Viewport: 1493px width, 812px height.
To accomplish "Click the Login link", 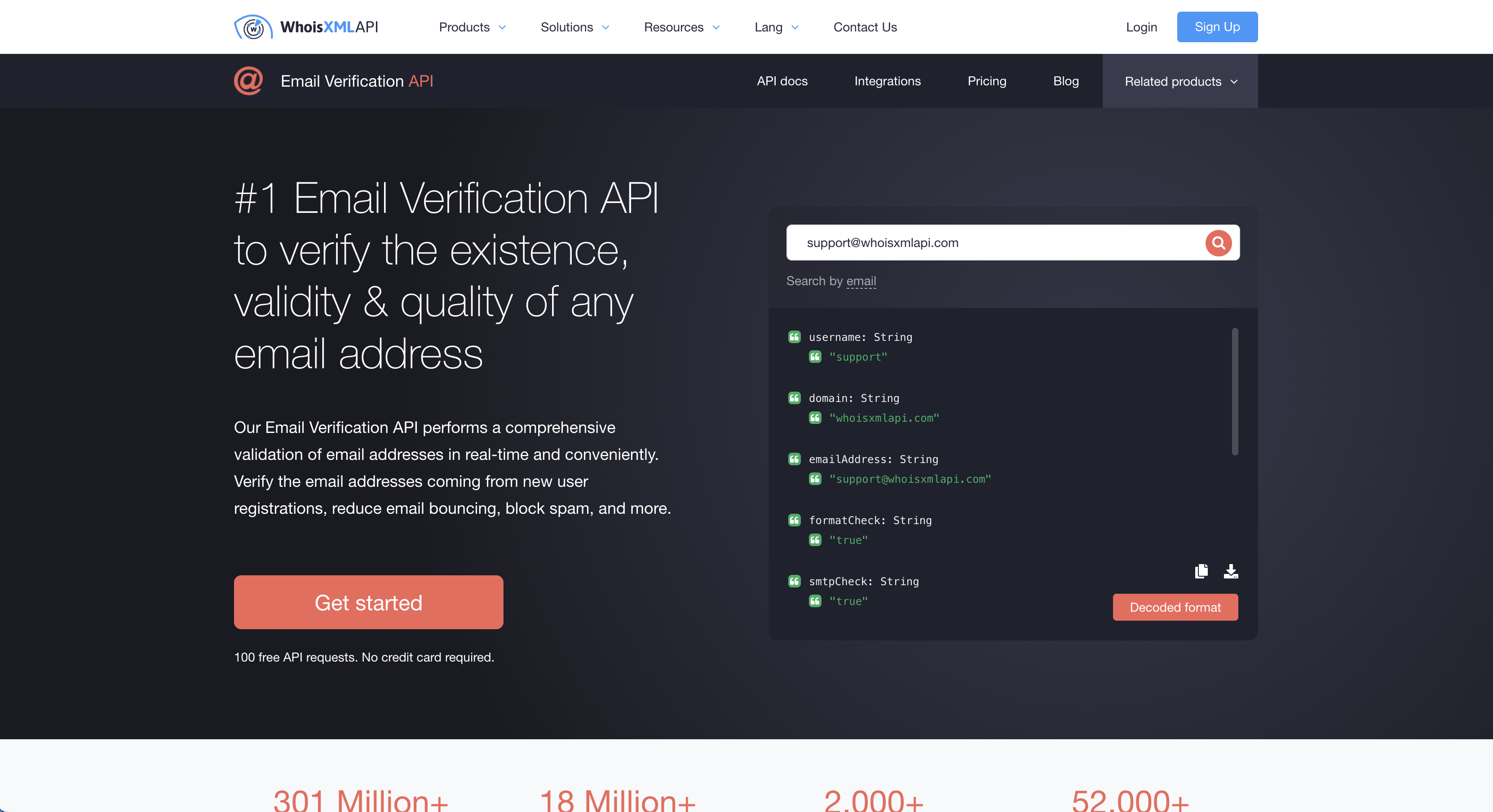I will pyautogui.click(x=1141, y=27).
